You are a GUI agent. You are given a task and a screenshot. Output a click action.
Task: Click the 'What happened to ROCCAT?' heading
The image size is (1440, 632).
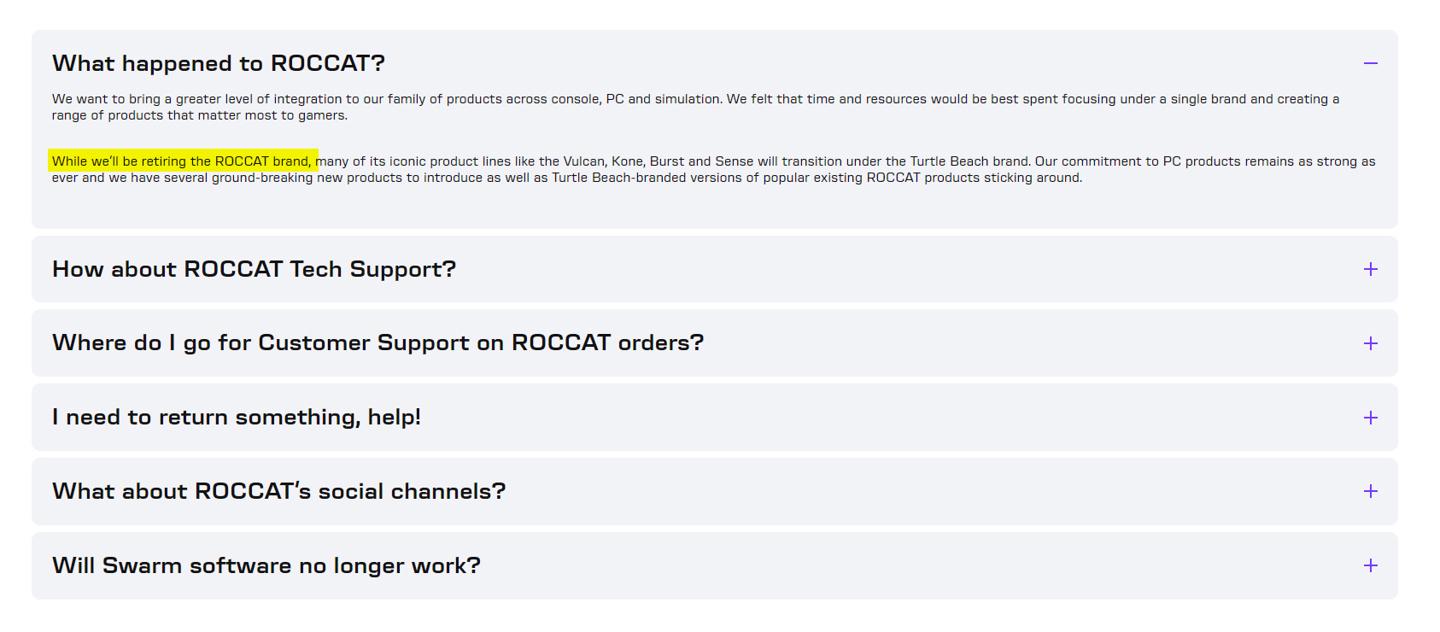(218, 63)
